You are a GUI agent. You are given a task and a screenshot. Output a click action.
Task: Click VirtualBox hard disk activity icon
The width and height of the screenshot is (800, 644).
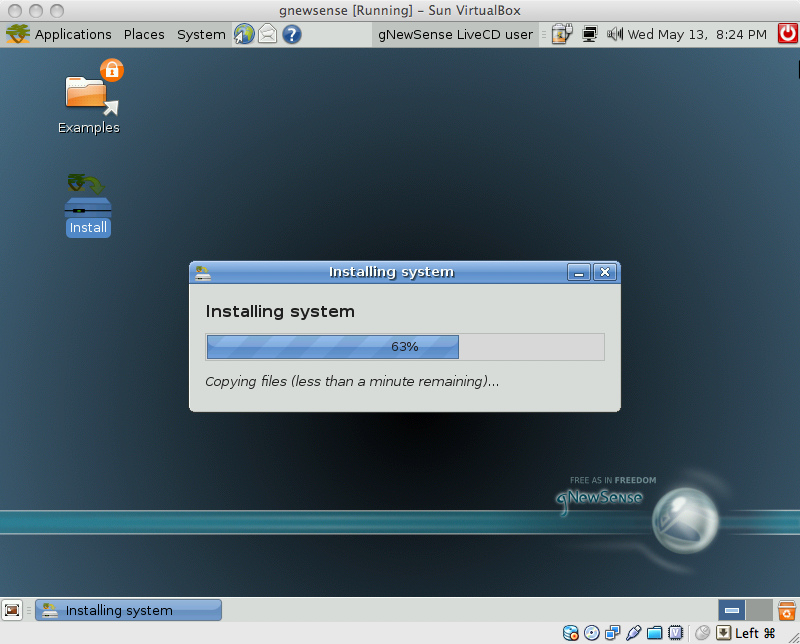(570, 633)
